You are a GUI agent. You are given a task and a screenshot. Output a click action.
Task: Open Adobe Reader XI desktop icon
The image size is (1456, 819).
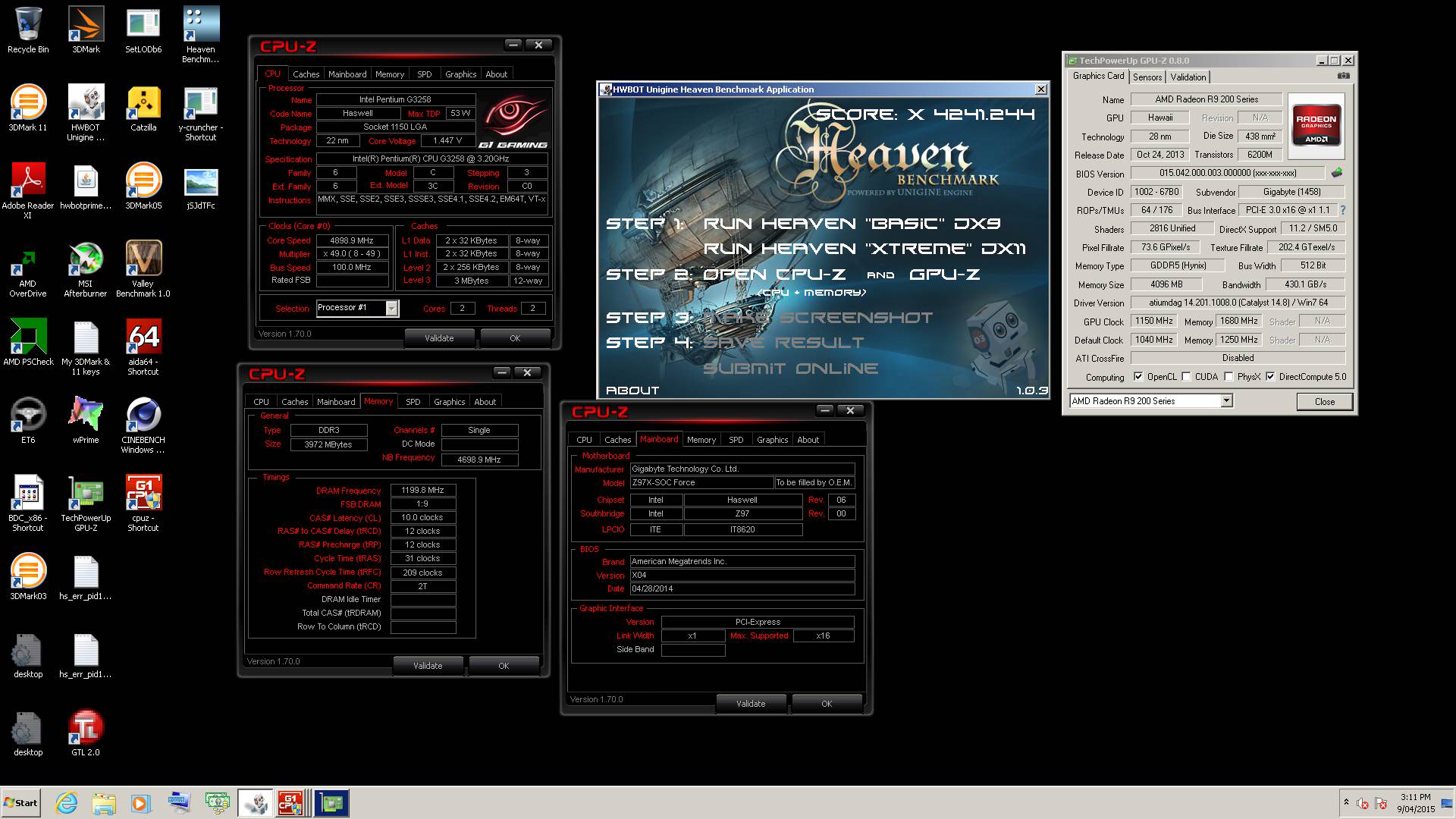point(28,191)
